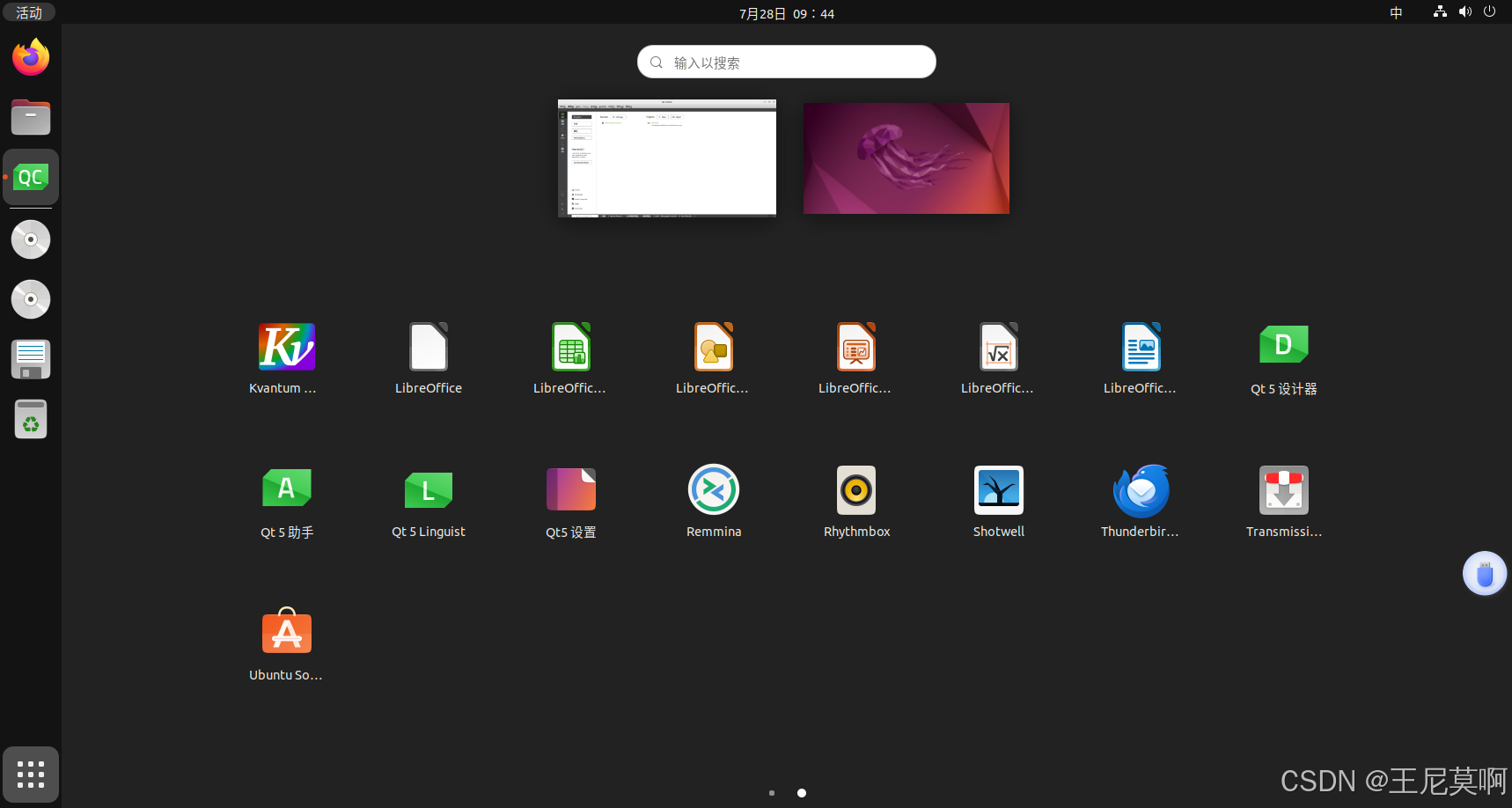Open Transmission torrent client
This screenshot has width=1512, height=808.
tap(1284, 490)
